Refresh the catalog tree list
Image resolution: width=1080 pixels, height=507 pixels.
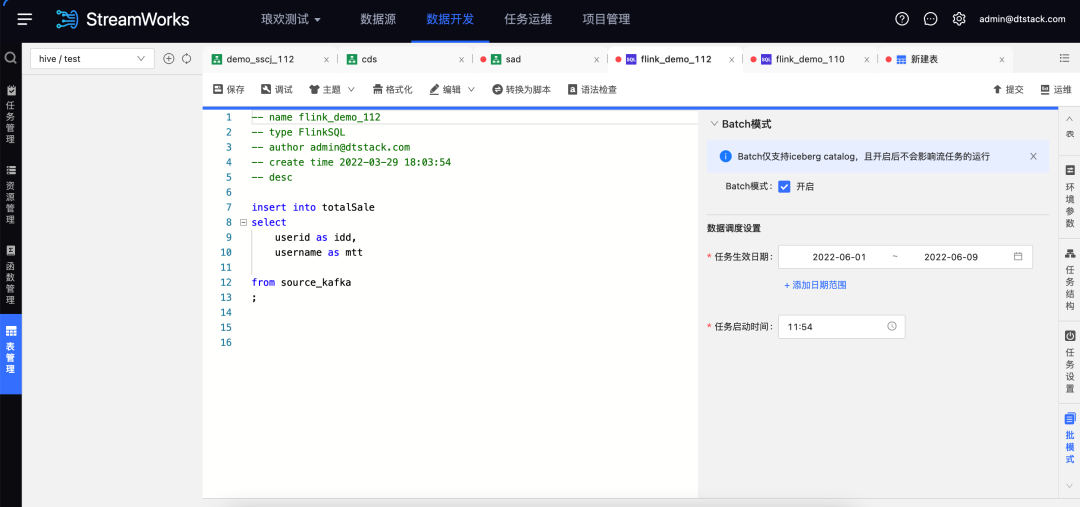[186, 59]
